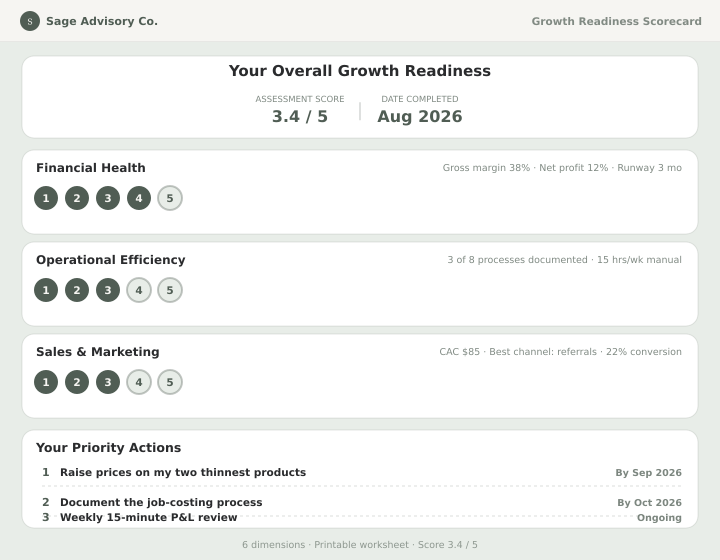Image resolution: width=720 pixels, height=560 pixels.
Task: Click the 3 of 8 processes documented note
Action: tap(564, 260)
